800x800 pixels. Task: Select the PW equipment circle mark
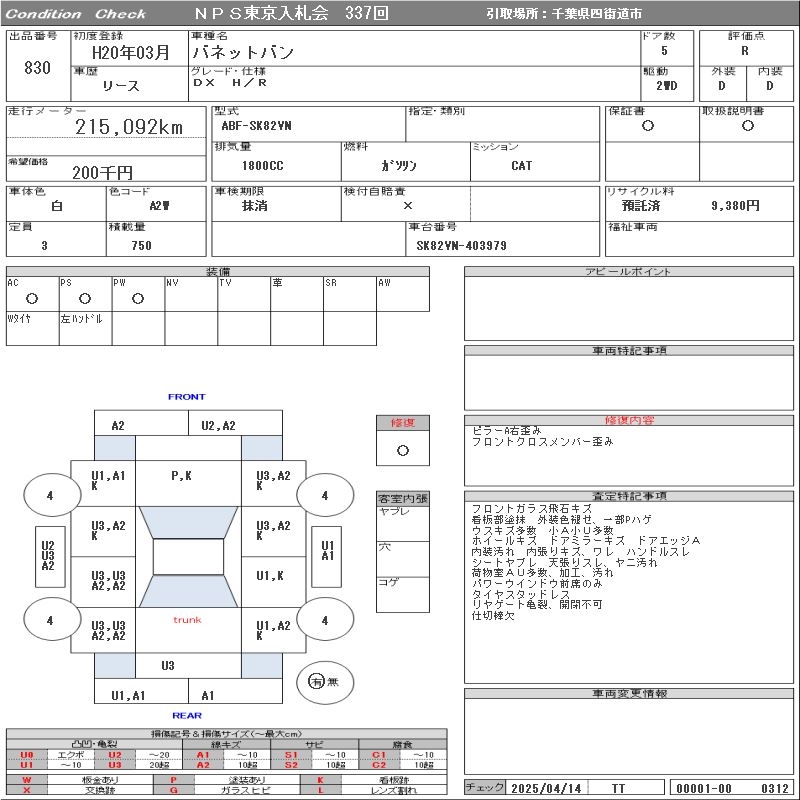pos(138,298)
